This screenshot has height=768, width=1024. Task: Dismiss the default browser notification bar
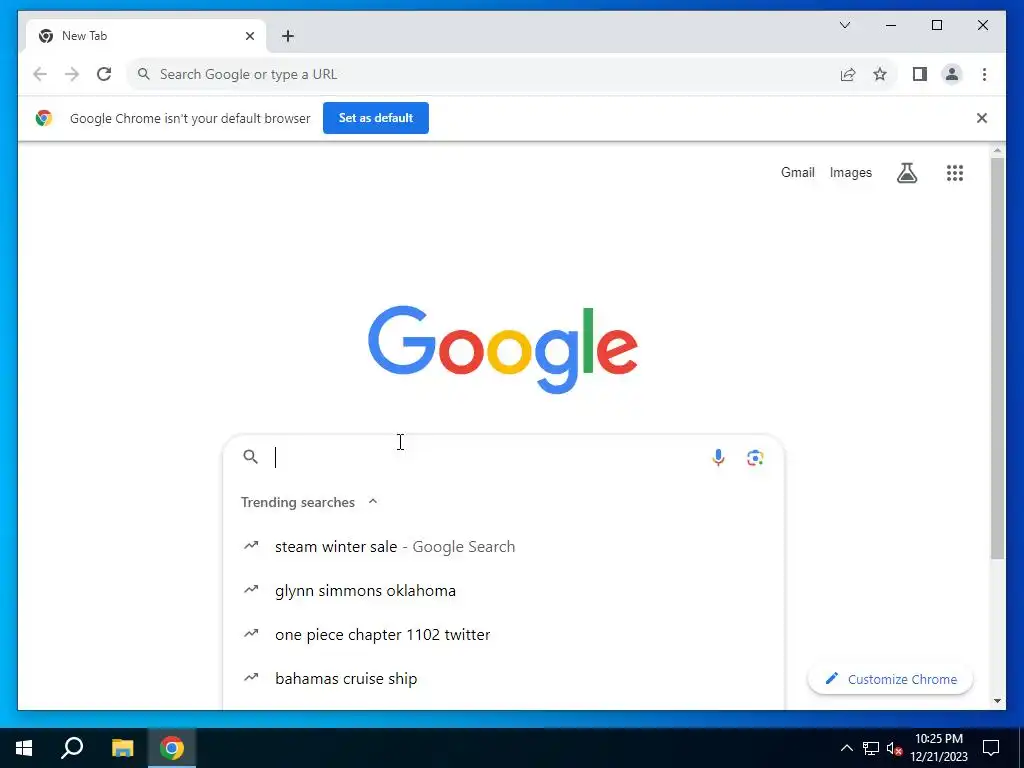pos(982,118)
